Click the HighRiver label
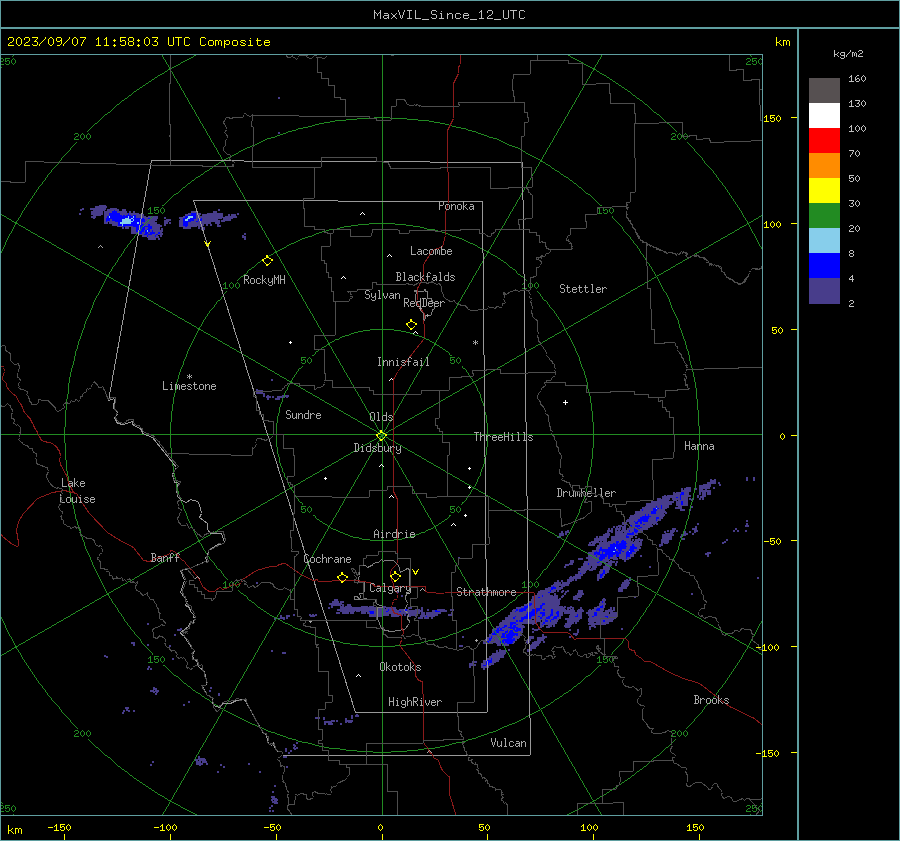The image size is (900, 841). pos(415,702)
